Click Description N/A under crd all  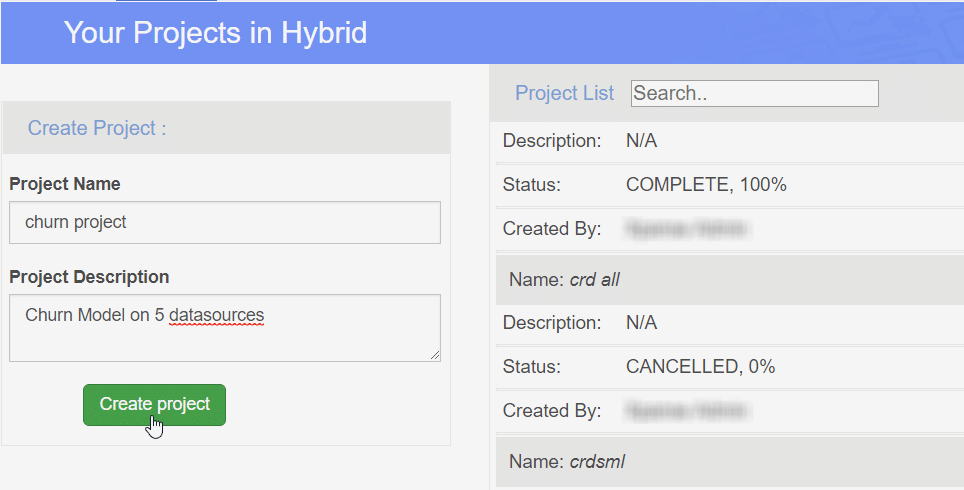click(730, 323)
